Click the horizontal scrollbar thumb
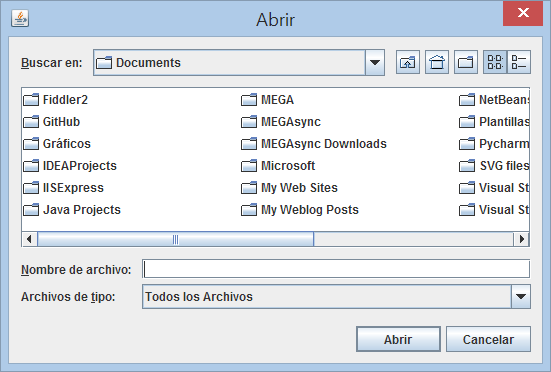Viewport: 551px width, 372px height. click(175, 239)
